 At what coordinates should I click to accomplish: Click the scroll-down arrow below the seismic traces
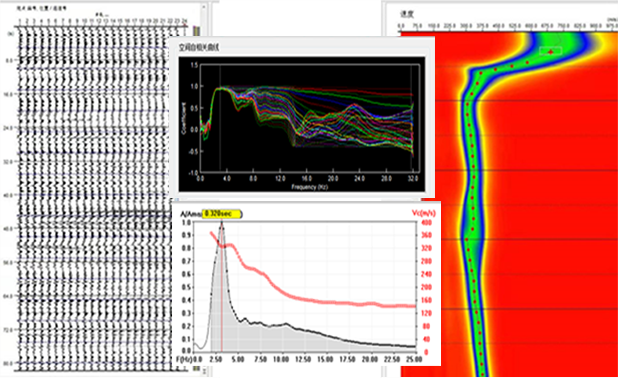203,371
